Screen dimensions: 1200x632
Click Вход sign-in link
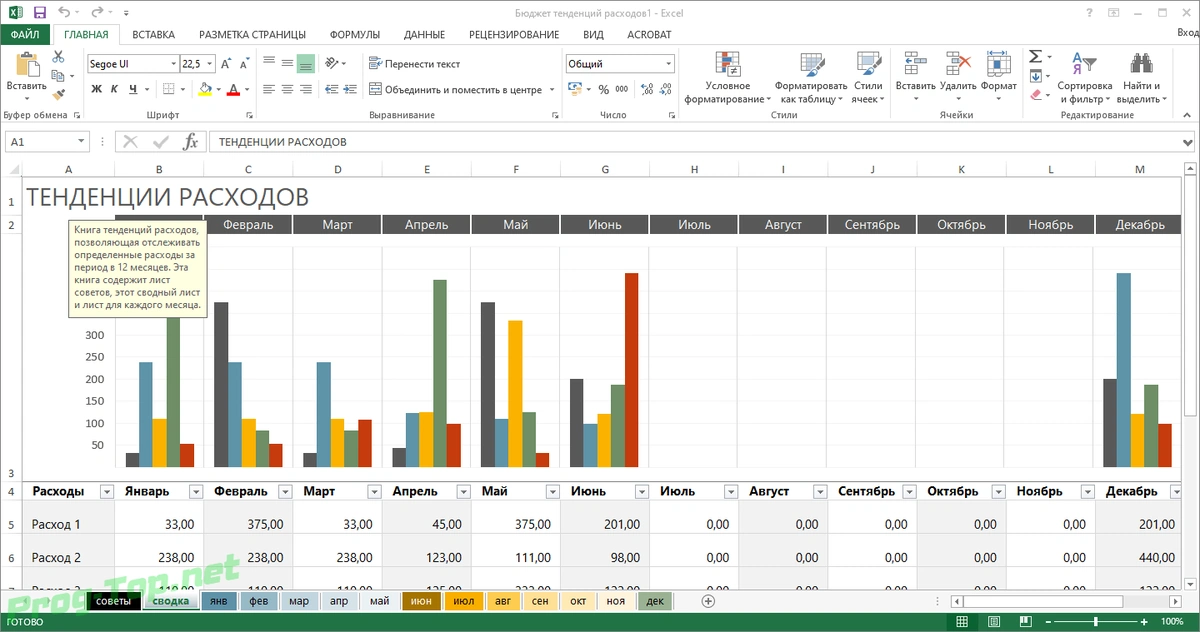[1186, 34]
